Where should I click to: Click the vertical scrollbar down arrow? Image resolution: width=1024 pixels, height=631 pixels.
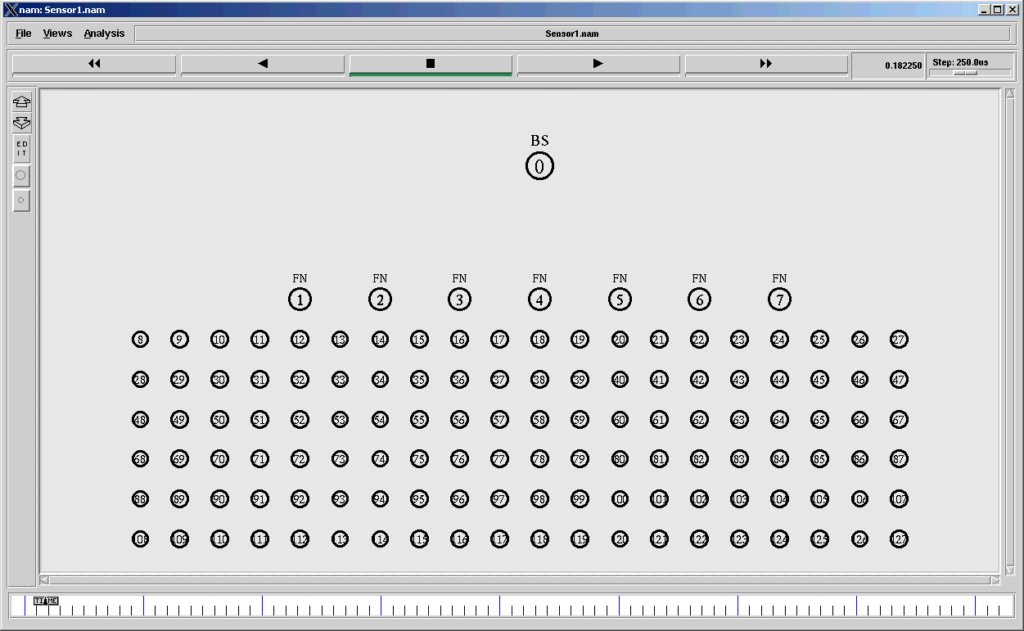[x=1010, y=570]
